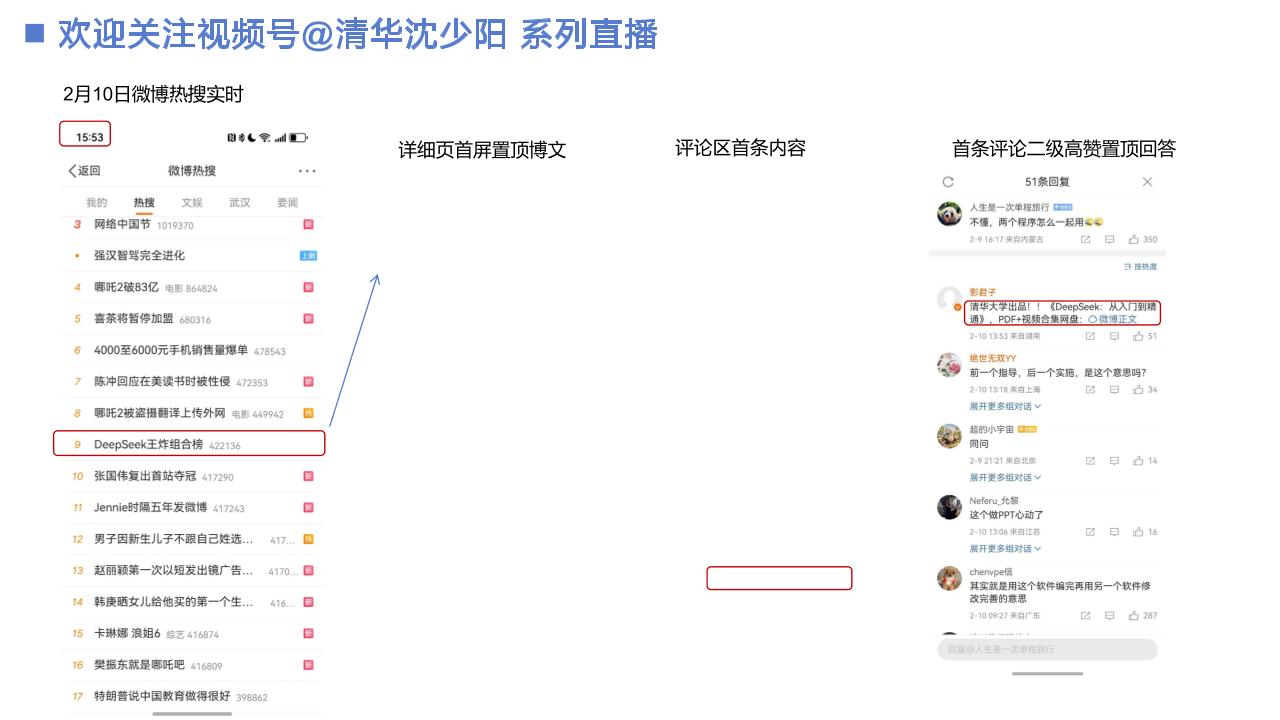Open the DeepSeek王炸组合榜 trending topic
The height and width of the screenshot is (720, 1280).
pos(149,444)
